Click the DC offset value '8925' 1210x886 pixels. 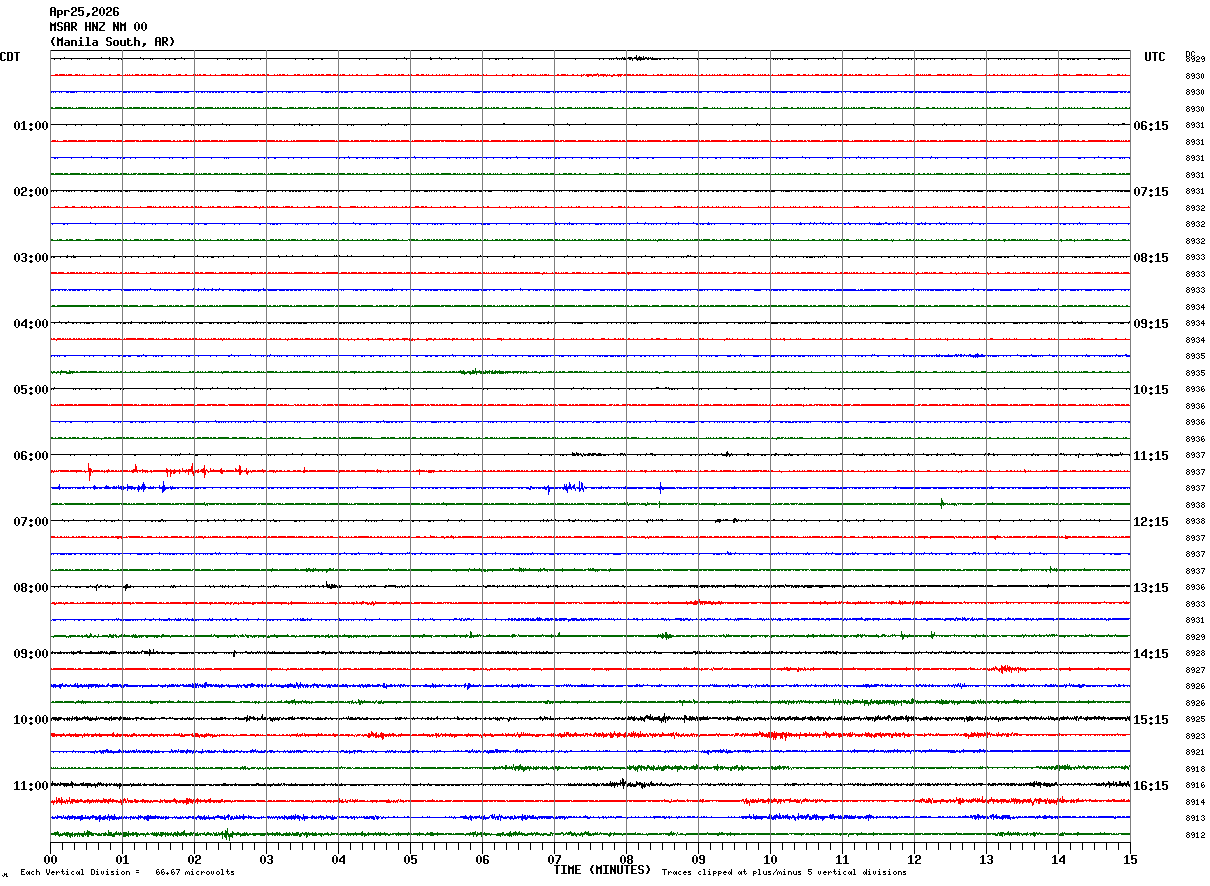click(x=1195, y=720)
